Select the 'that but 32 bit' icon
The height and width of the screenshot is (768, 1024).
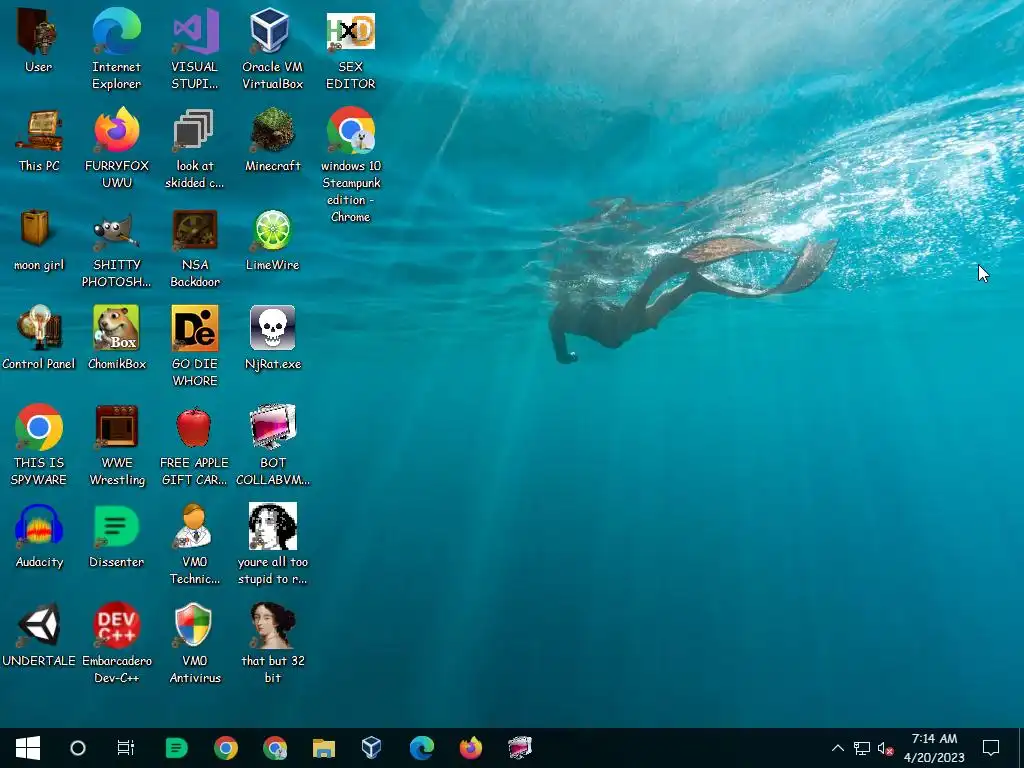click(273, 643)
